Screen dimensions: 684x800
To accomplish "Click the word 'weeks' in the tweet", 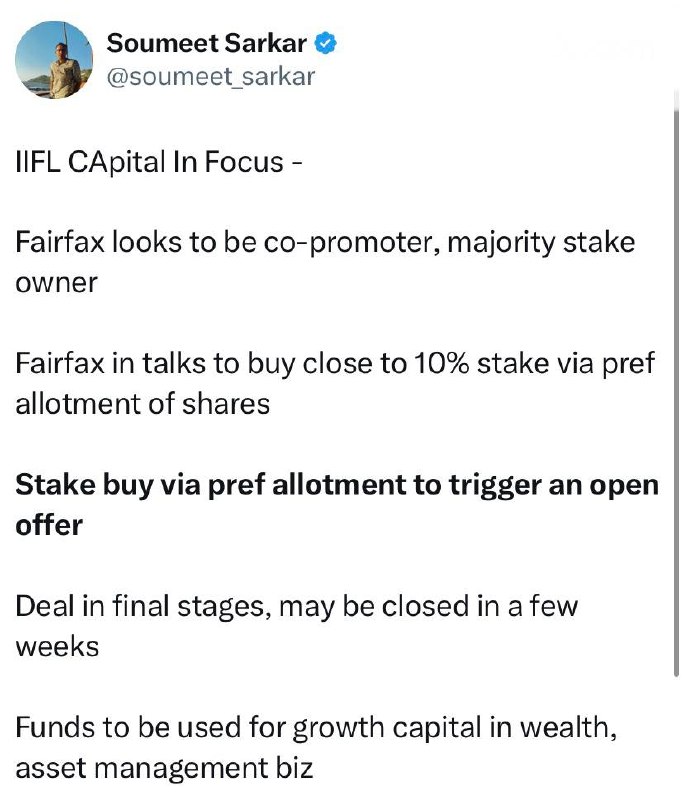I will 57,646.
